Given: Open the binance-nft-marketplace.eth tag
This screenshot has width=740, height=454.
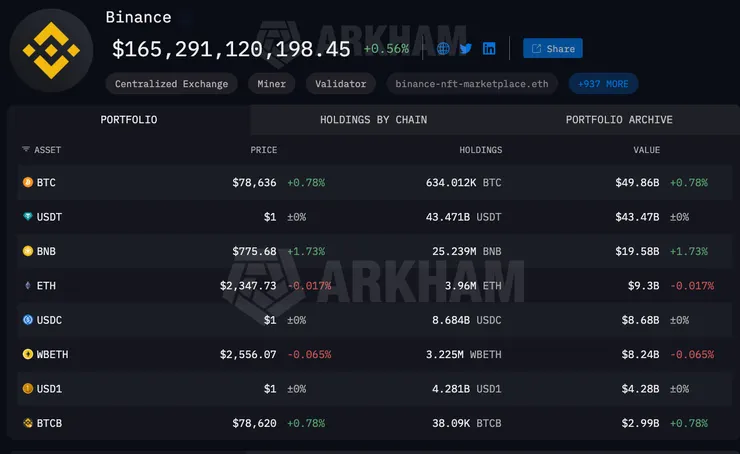Looking at the screenshot, I should [471, 84].
